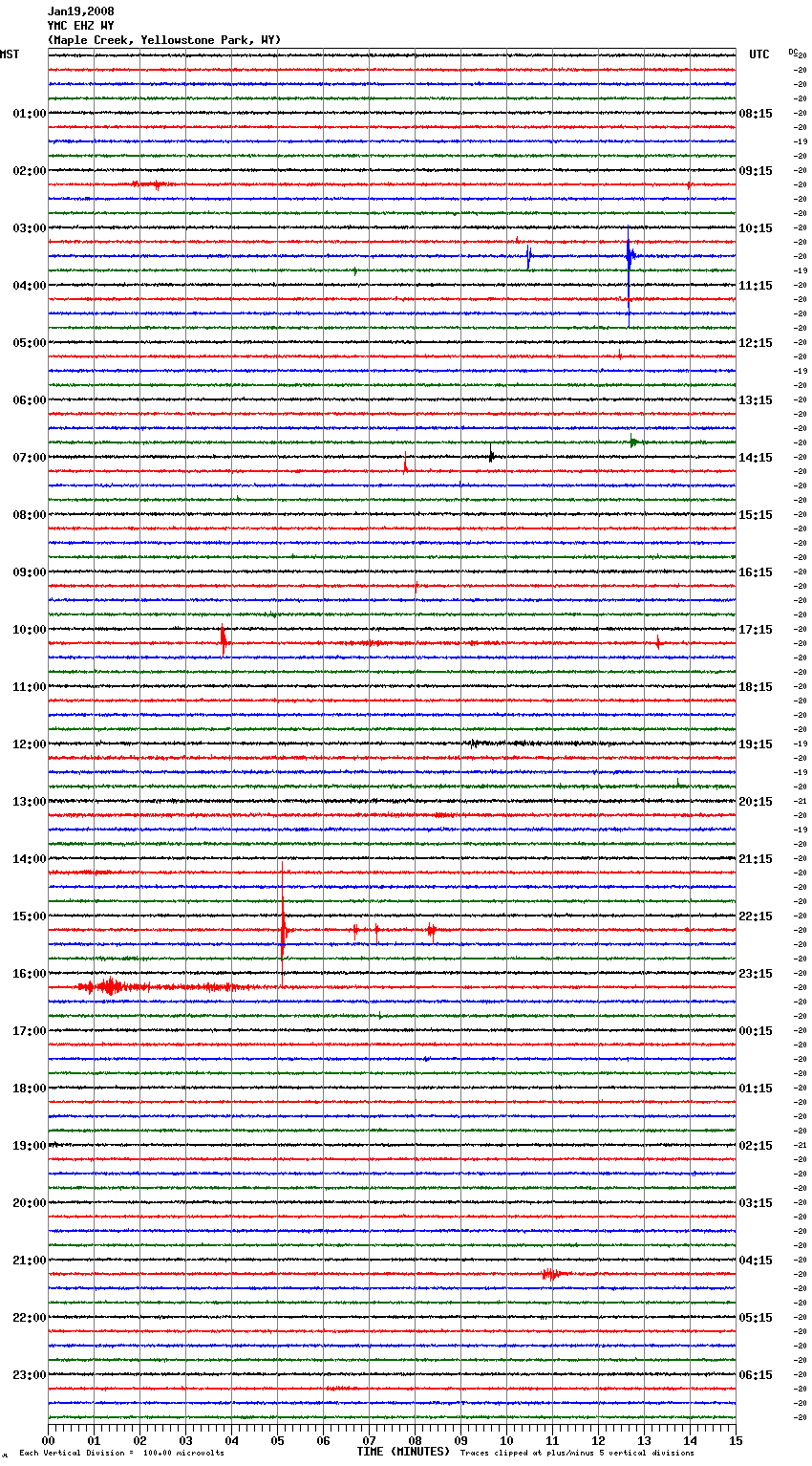812x1466 pixels.
Task: Select the 21:00 MST time label
Action: coord(29,1261)
